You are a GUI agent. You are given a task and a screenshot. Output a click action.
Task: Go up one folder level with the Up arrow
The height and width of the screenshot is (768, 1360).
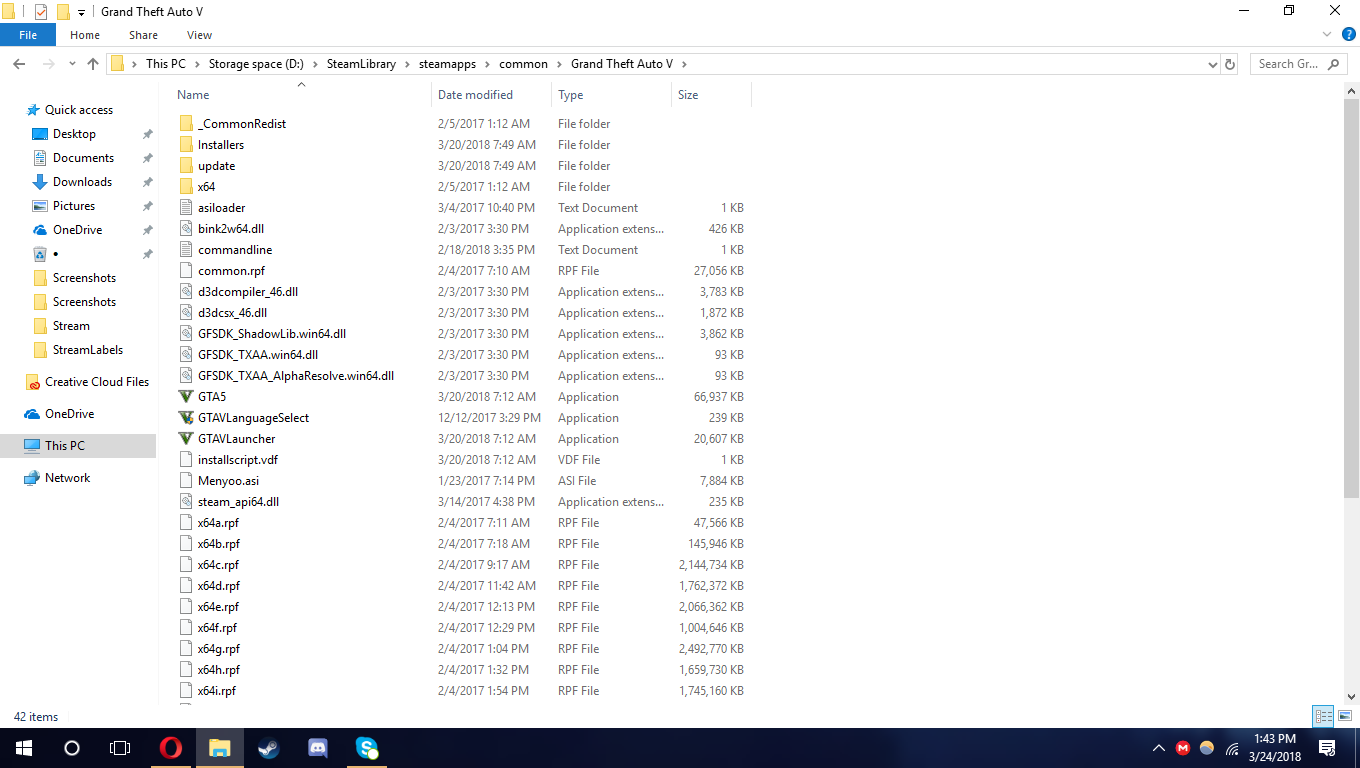click(93, 64)
